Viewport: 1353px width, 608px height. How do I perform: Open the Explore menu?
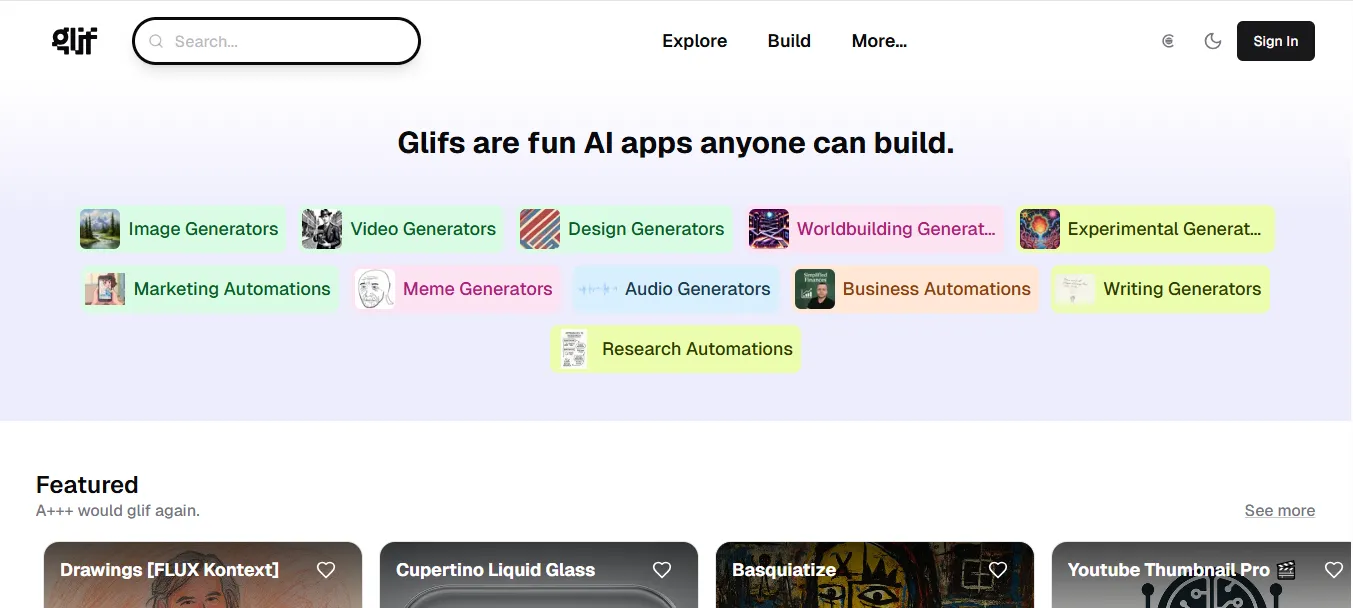(694, 41)
